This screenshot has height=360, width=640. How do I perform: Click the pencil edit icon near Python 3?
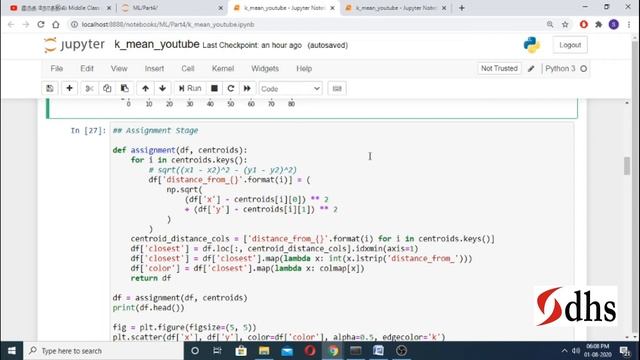coord(531,69)
